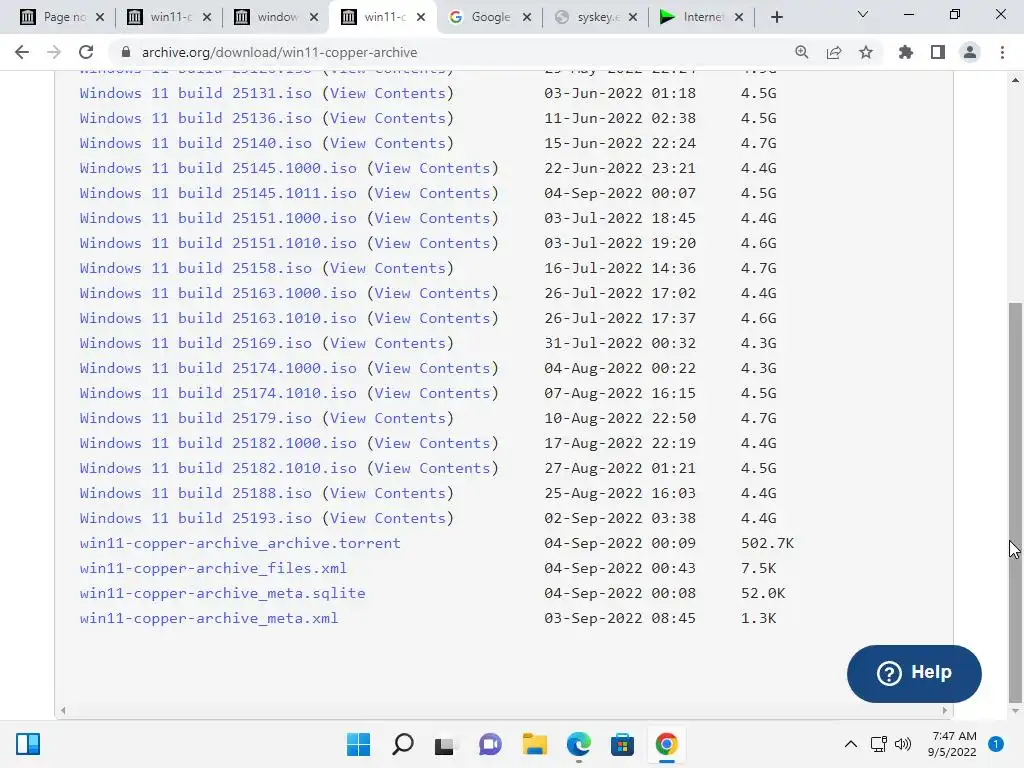
Task: View Contents of build 25158.iso
Action: [387, 268]
